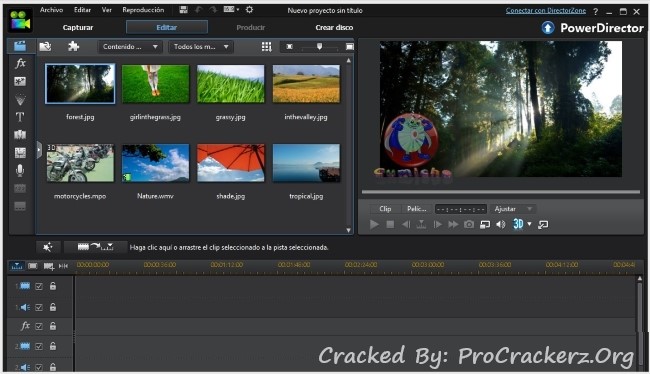Select the Nature.wmv thumbnail
This screenshot has width=650, height=374.
point(155,163)
